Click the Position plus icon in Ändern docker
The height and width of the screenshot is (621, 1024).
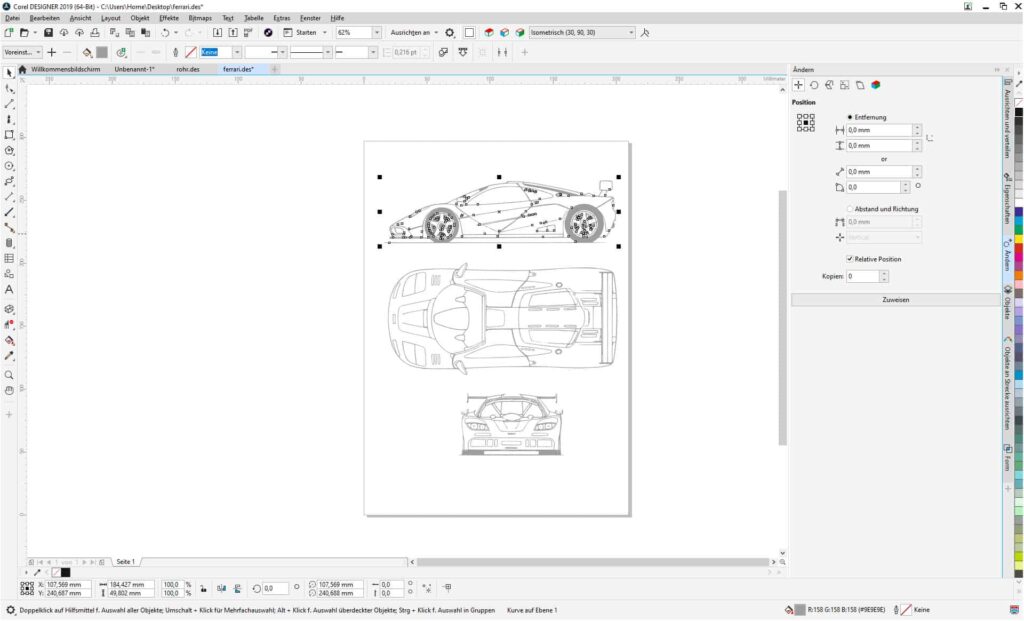pos(798,85)
